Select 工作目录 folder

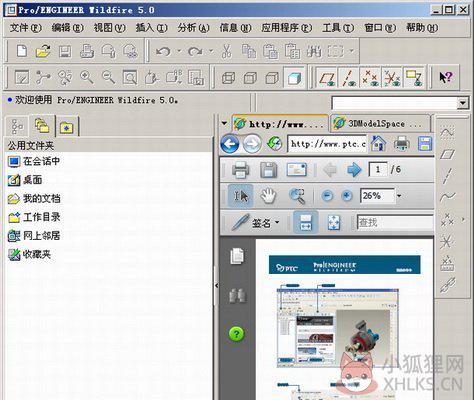(x=34, y=217)
